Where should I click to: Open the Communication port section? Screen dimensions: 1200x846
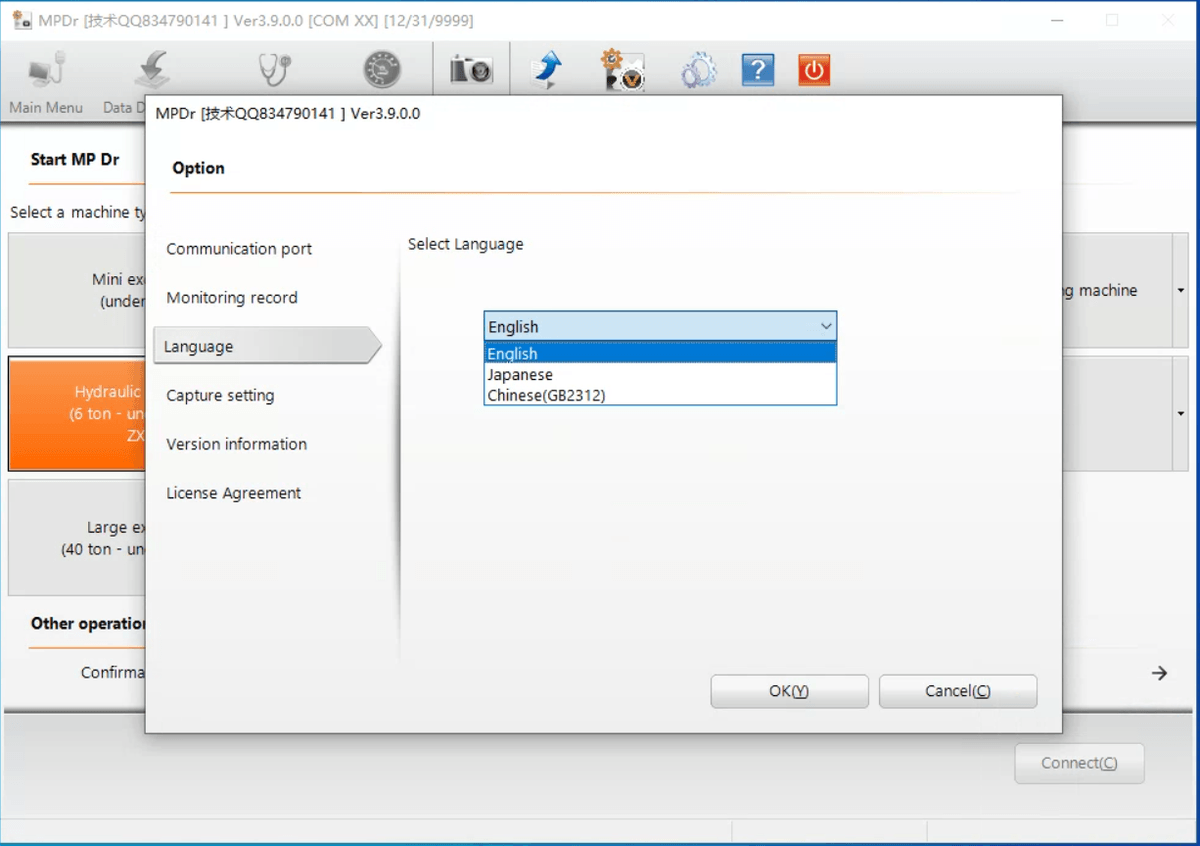click(239, 249)
